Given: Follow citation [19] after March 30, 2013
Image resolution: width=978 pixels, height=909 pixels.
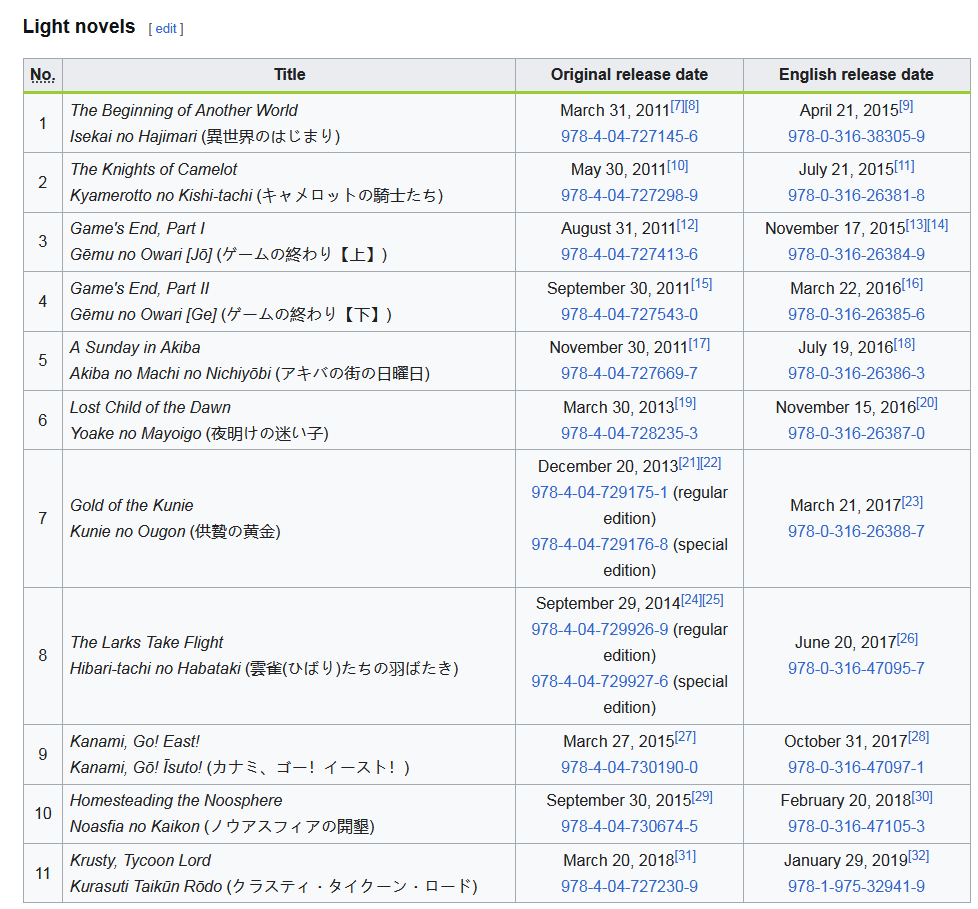Looking at the screenshot, I should [685, 403].
